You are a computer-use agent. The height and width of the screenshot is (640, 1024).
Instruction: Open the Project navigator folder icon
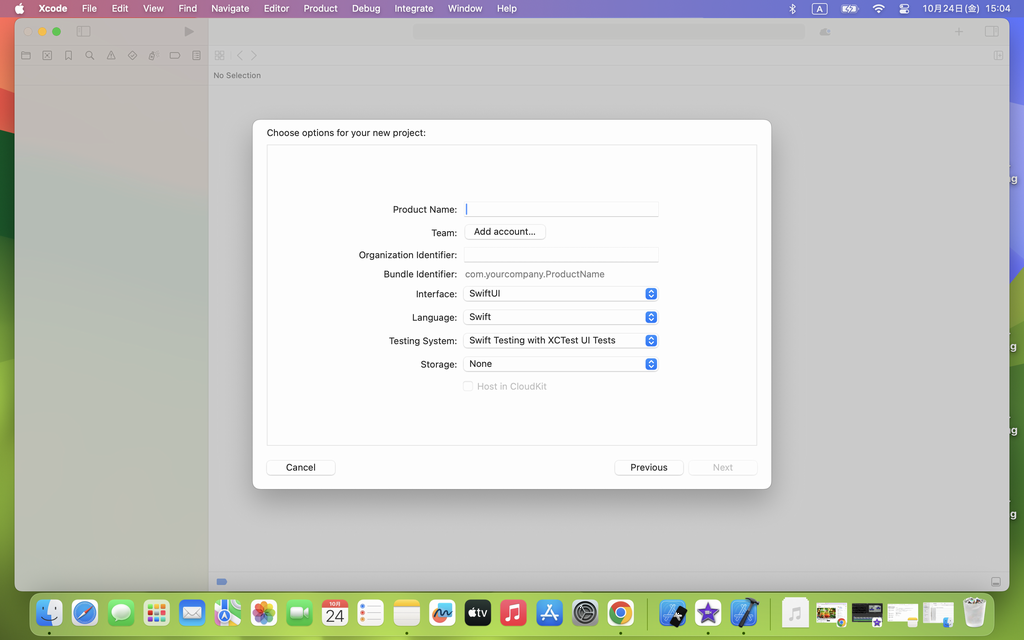coord(26,56)
